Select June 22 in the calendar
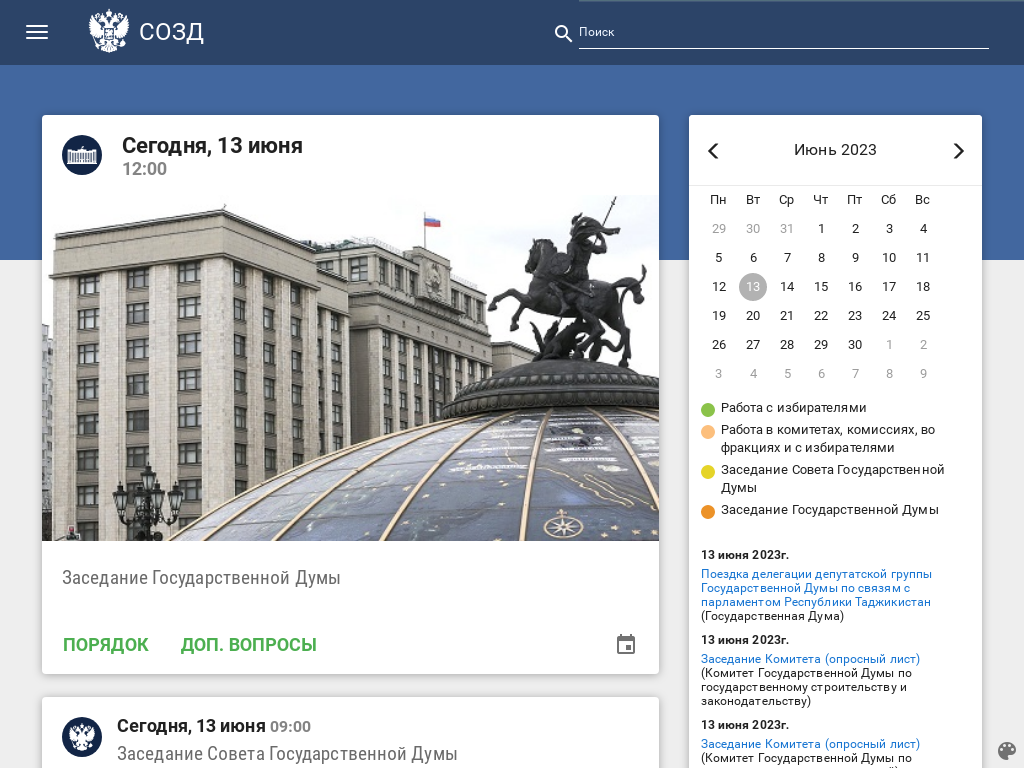The height and width of the screenshot is (768, 1024). click(x=821, y=315)
